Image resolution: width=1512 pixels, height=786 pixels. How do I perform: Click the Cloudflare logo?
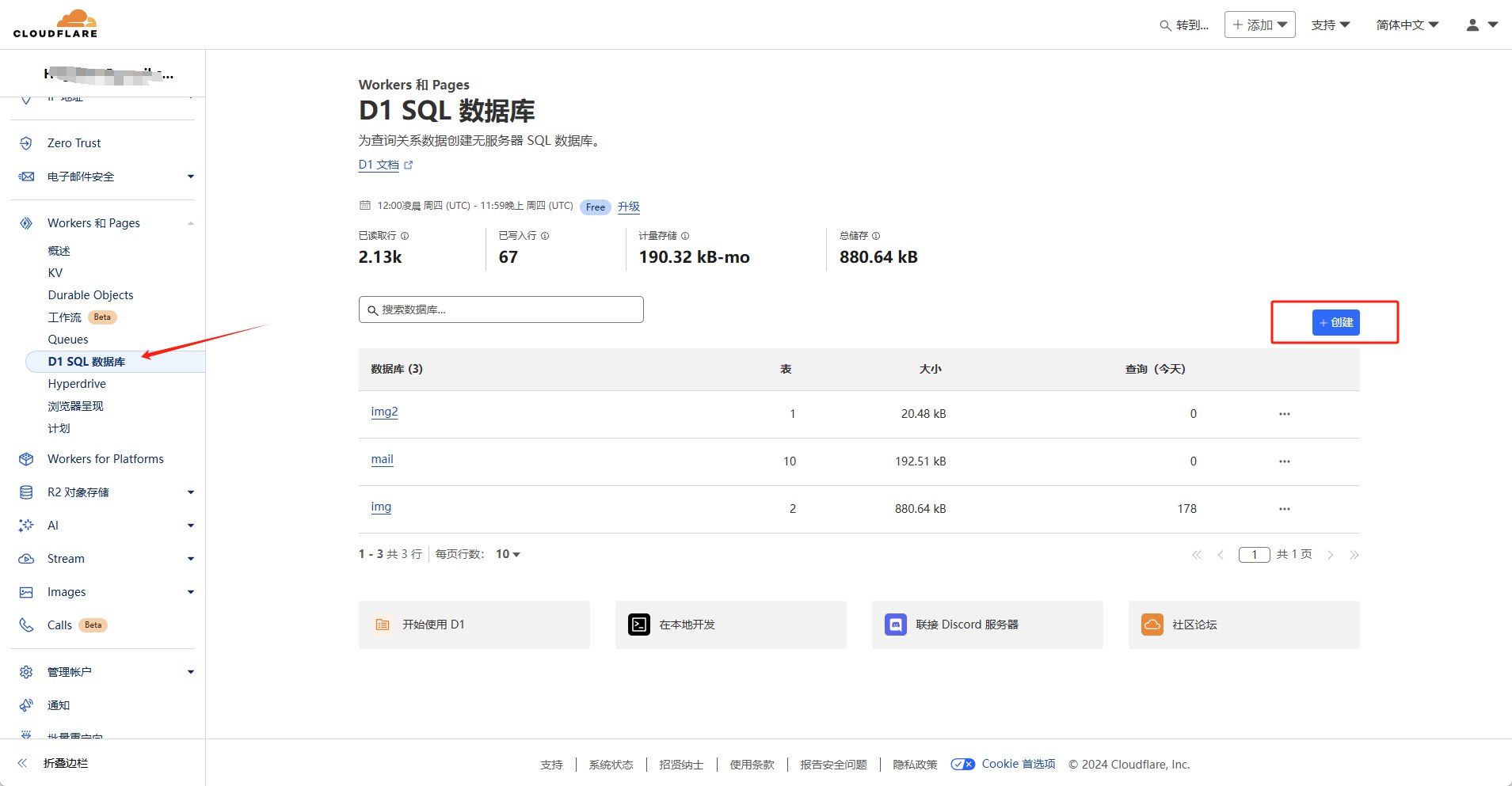(x=55, y=24)
